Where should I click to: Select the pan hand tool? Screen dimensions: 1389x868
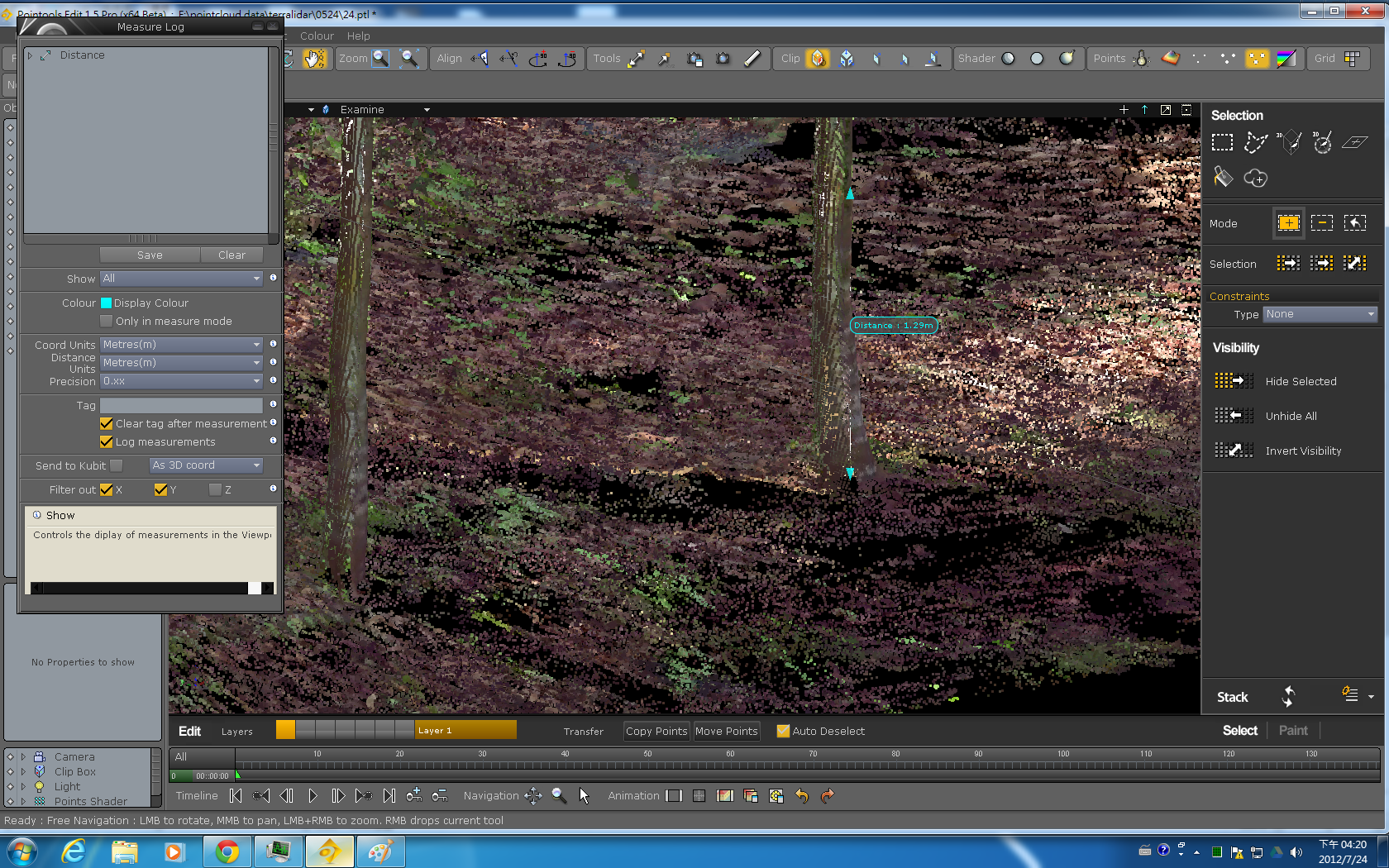coord(314,58)
